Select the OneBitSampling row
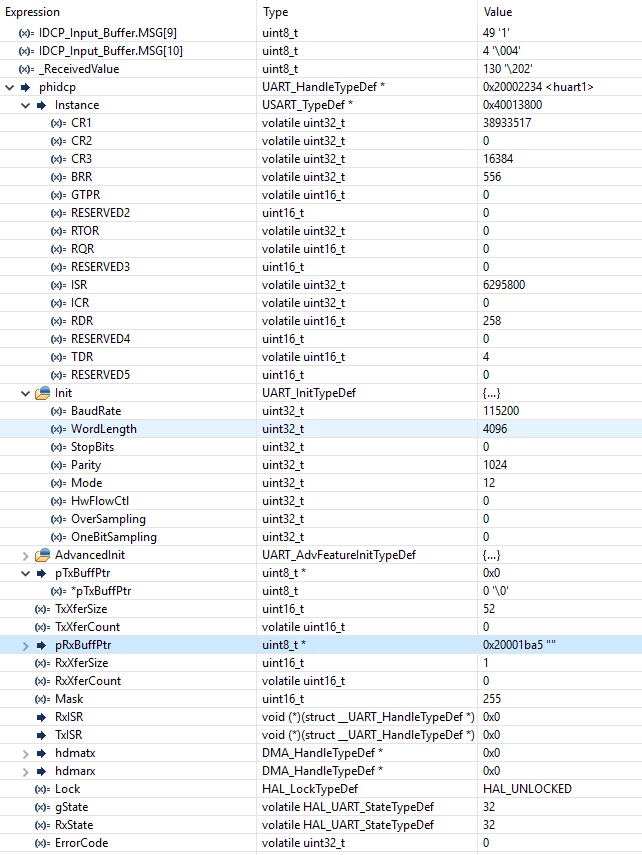 [x=321, y=537]
